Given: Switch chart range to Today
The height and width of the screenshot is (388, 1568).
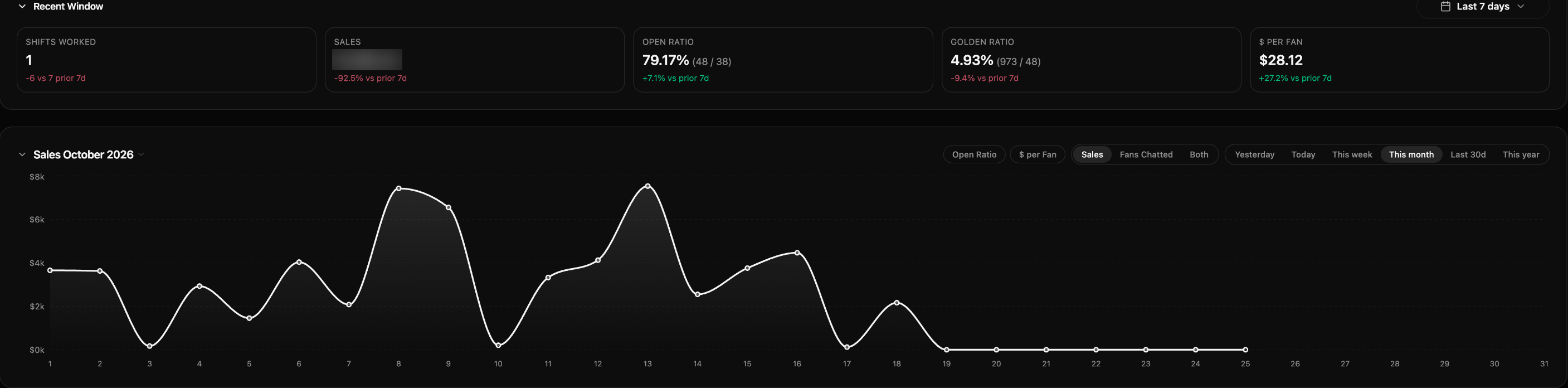Looking at the screenshot, I should (1303, 155).
